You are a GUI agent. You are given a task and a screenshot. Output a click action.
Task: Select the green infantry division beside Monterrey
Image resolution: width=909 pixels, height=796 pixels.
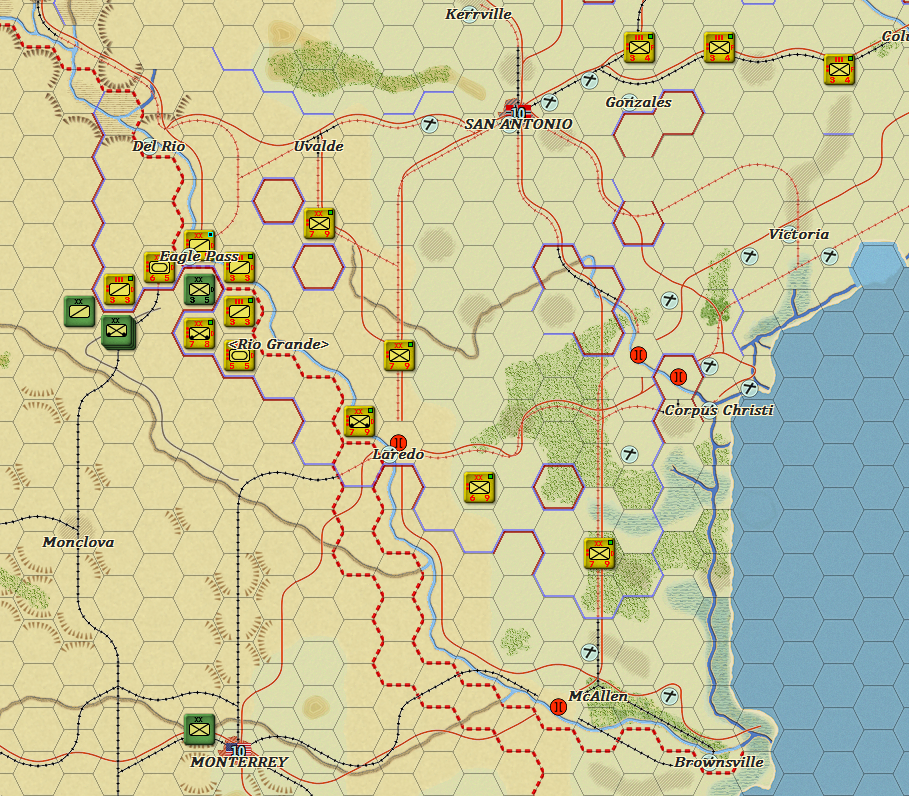pos(199,729)
